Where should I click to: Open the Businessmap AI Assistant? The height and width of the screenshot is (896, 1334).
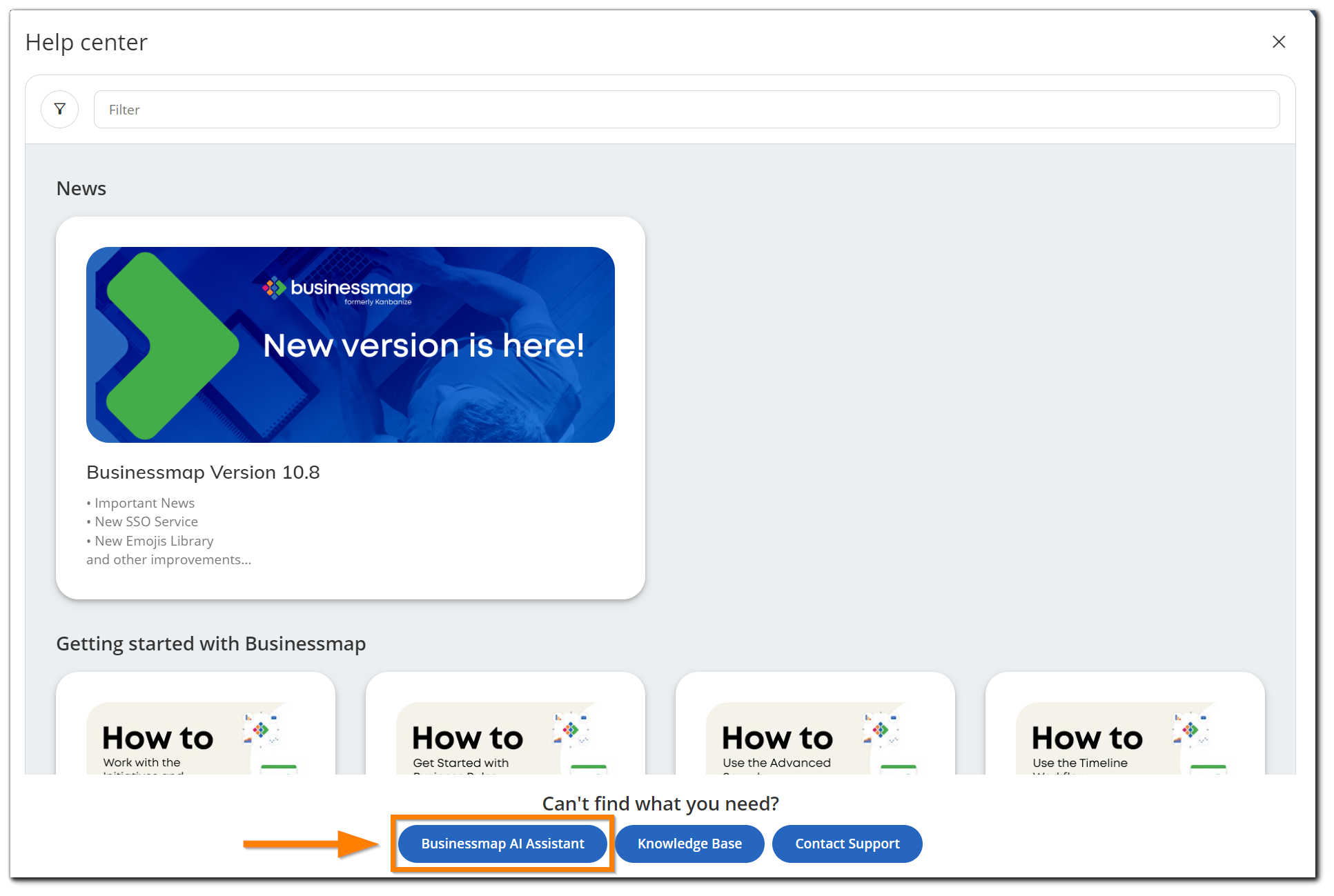click(x=502, y=844)
